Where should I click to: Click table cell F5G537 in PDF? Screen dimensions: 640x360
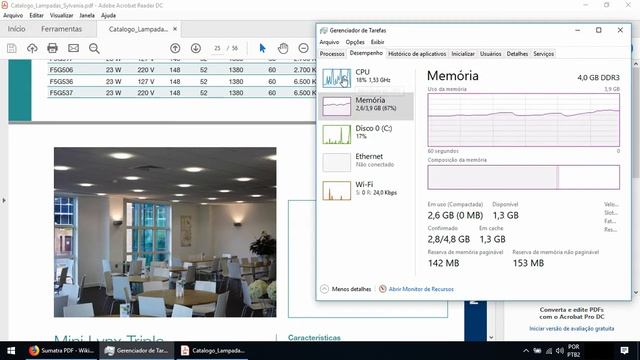pos(61,93)
